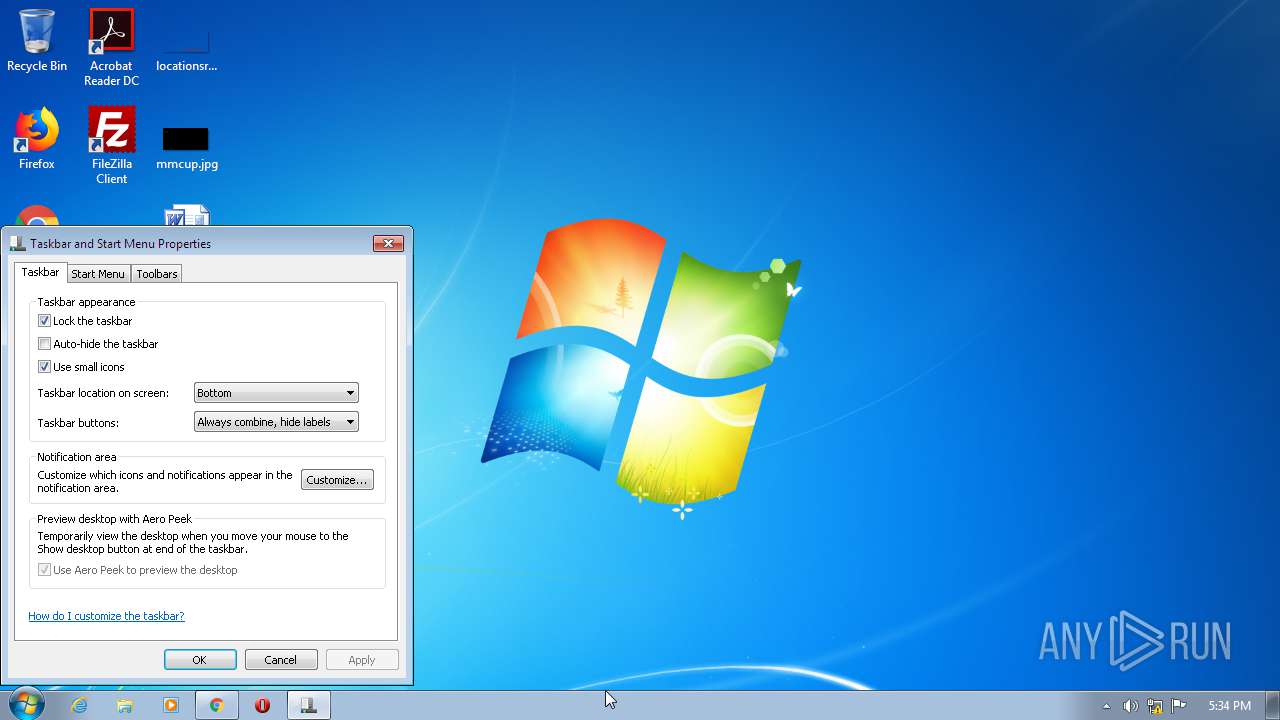Open Taskbar location on screen dropdown
Image resolution: width=1280 pixels, height=720 pixels.
click(276, 393)
